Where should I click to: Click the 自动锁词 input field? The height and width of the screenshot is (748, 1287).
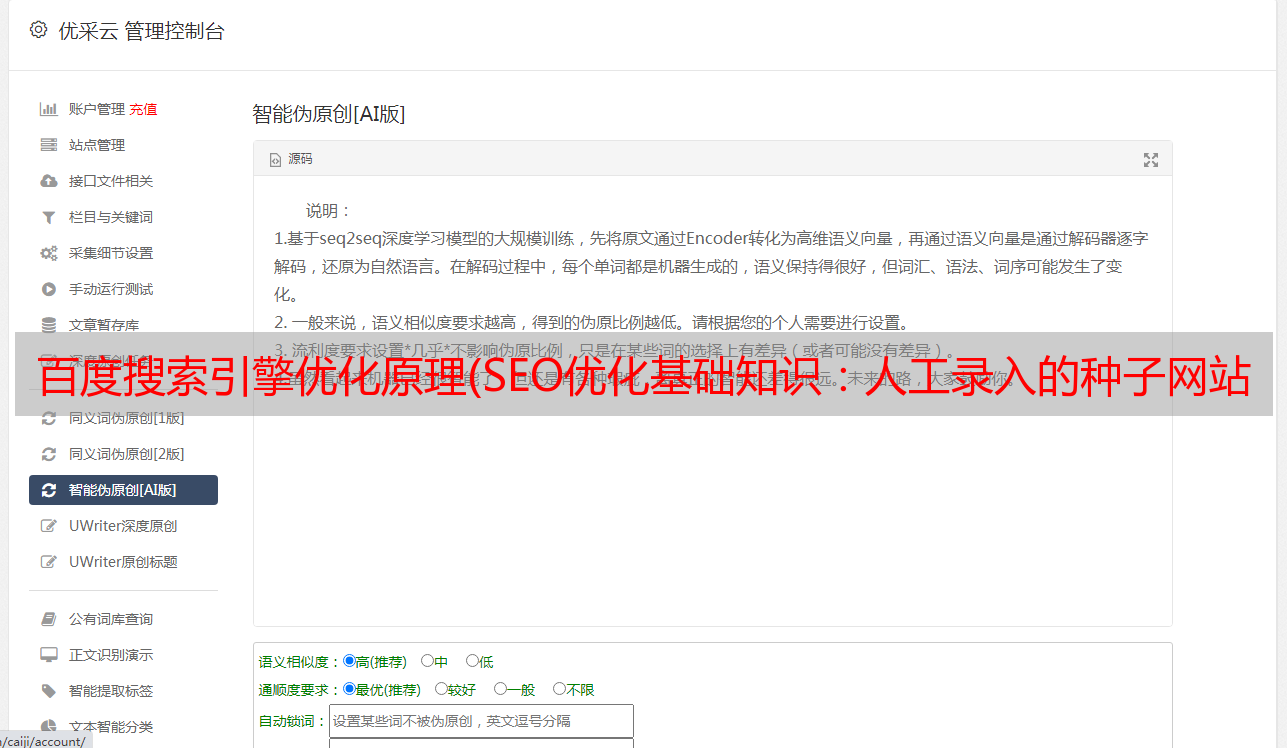point(481,721)
